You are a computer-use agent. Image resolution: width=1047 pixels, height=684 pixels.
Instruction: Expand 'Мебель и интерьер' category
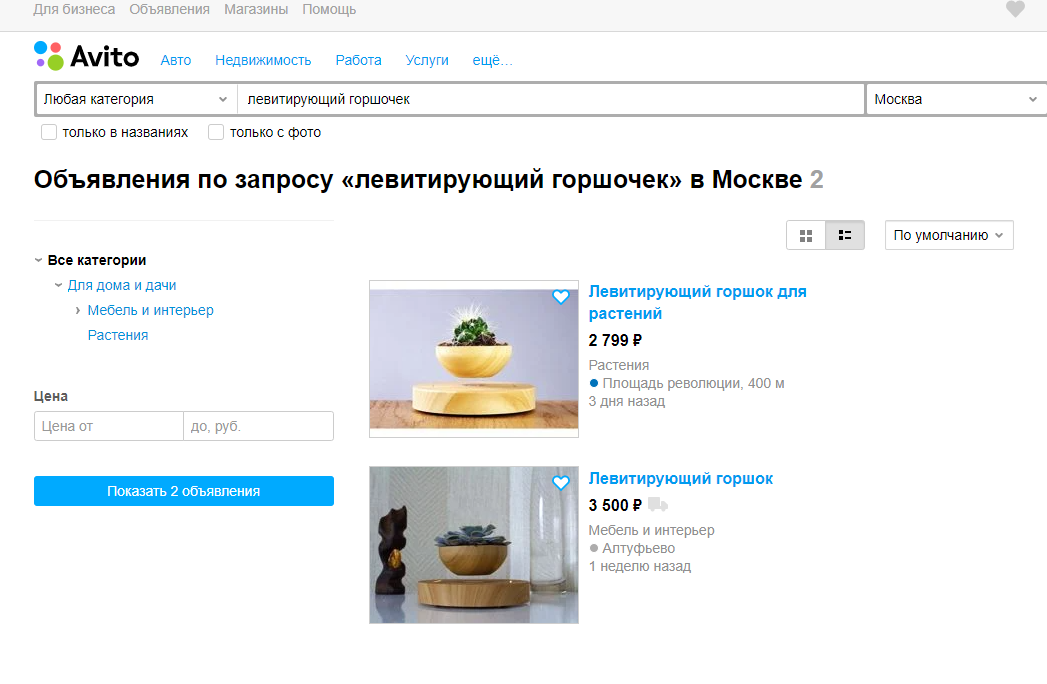pyautogui.click(x=77, y=311)
